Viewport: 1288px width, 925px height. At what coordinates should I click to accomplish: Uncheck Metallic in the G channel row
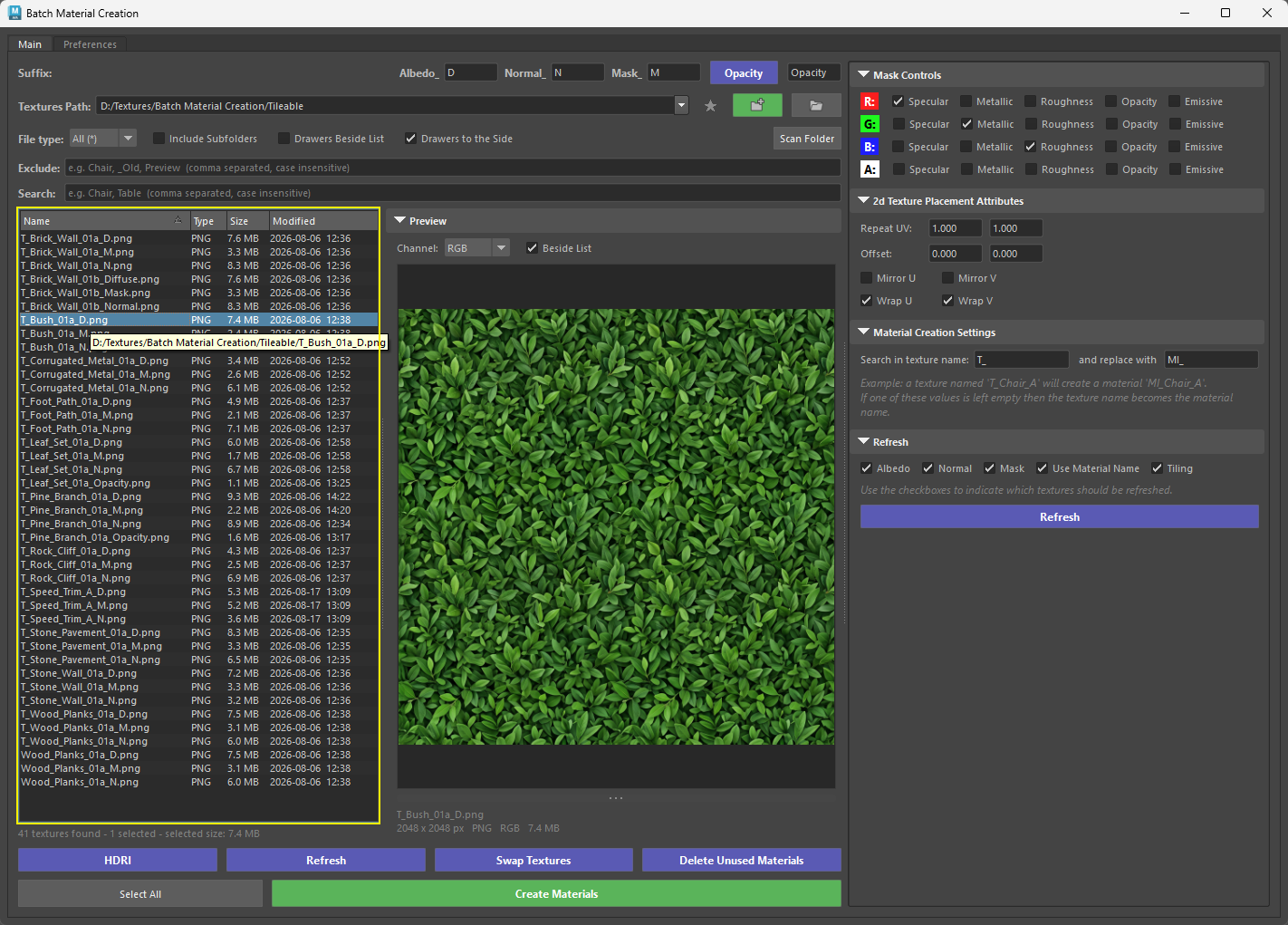pyautogui.click(x=967, y=124)
